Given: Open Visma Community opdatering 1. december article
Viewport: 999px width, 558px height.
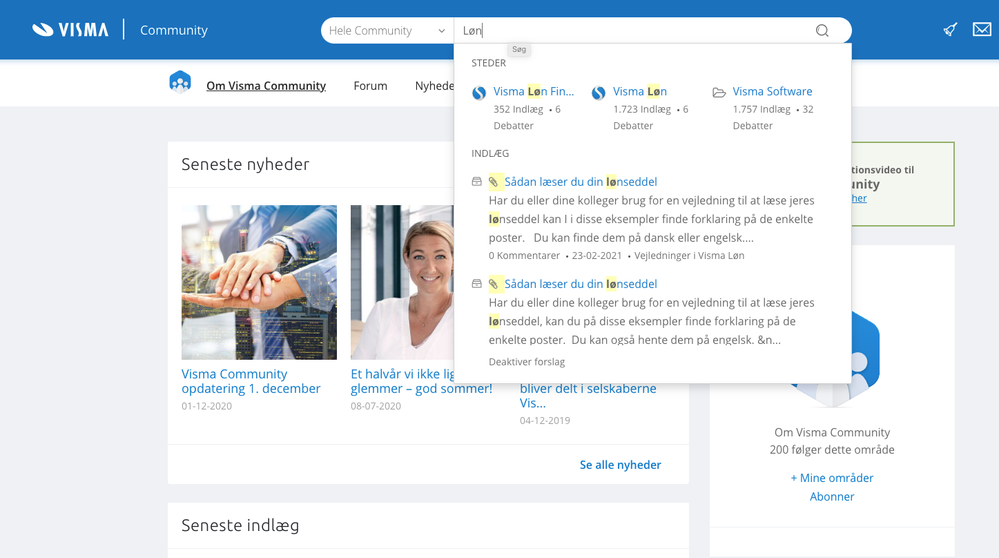Looking at the screenshot, I should 250,381.
